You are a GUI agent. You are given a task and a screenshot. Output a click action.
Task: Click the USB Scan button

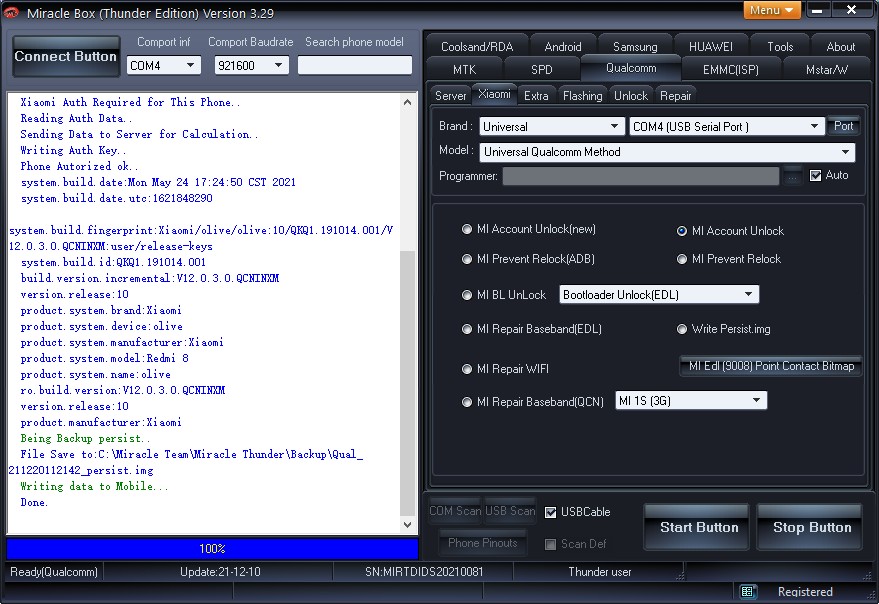coord(510,511)
